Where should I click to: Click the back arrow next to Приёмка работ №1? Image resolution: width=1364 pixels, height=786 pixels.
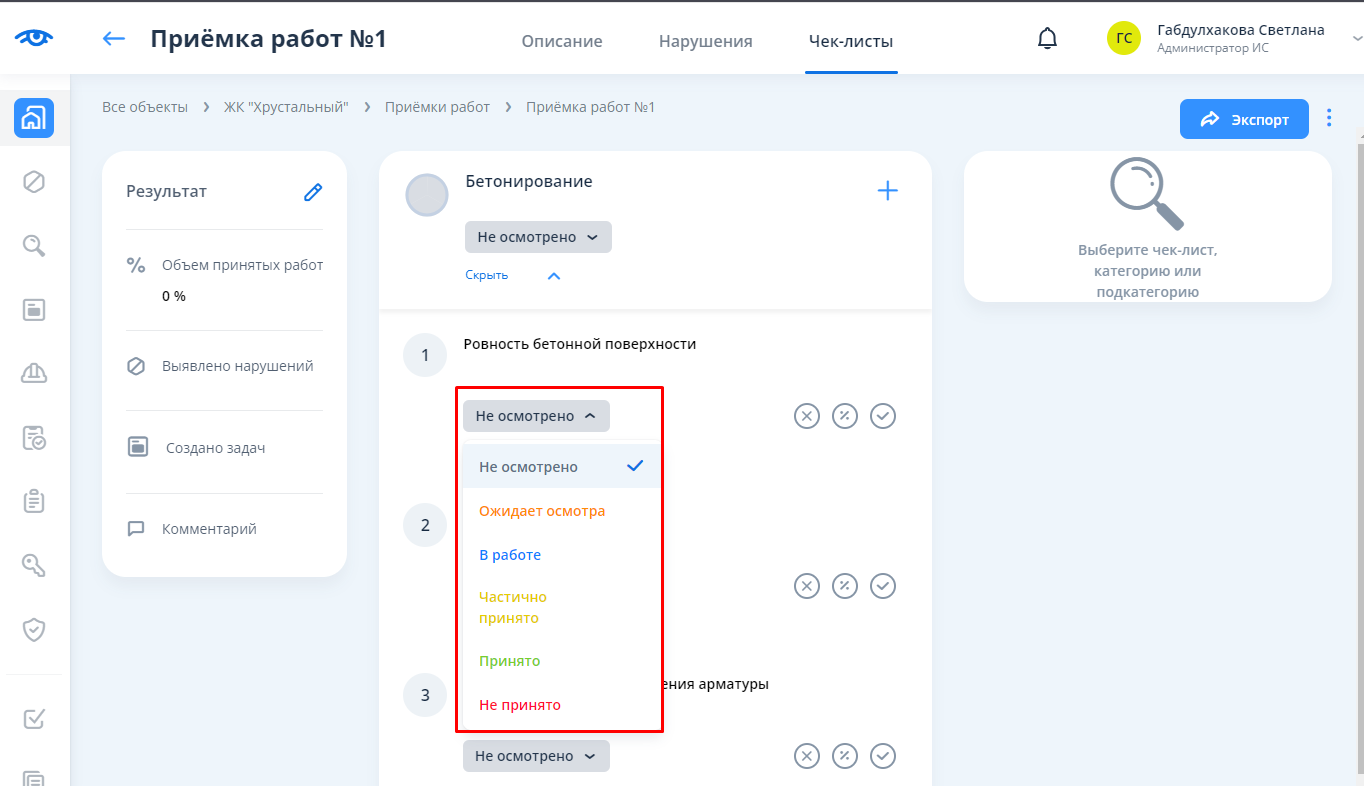point(114,39)
